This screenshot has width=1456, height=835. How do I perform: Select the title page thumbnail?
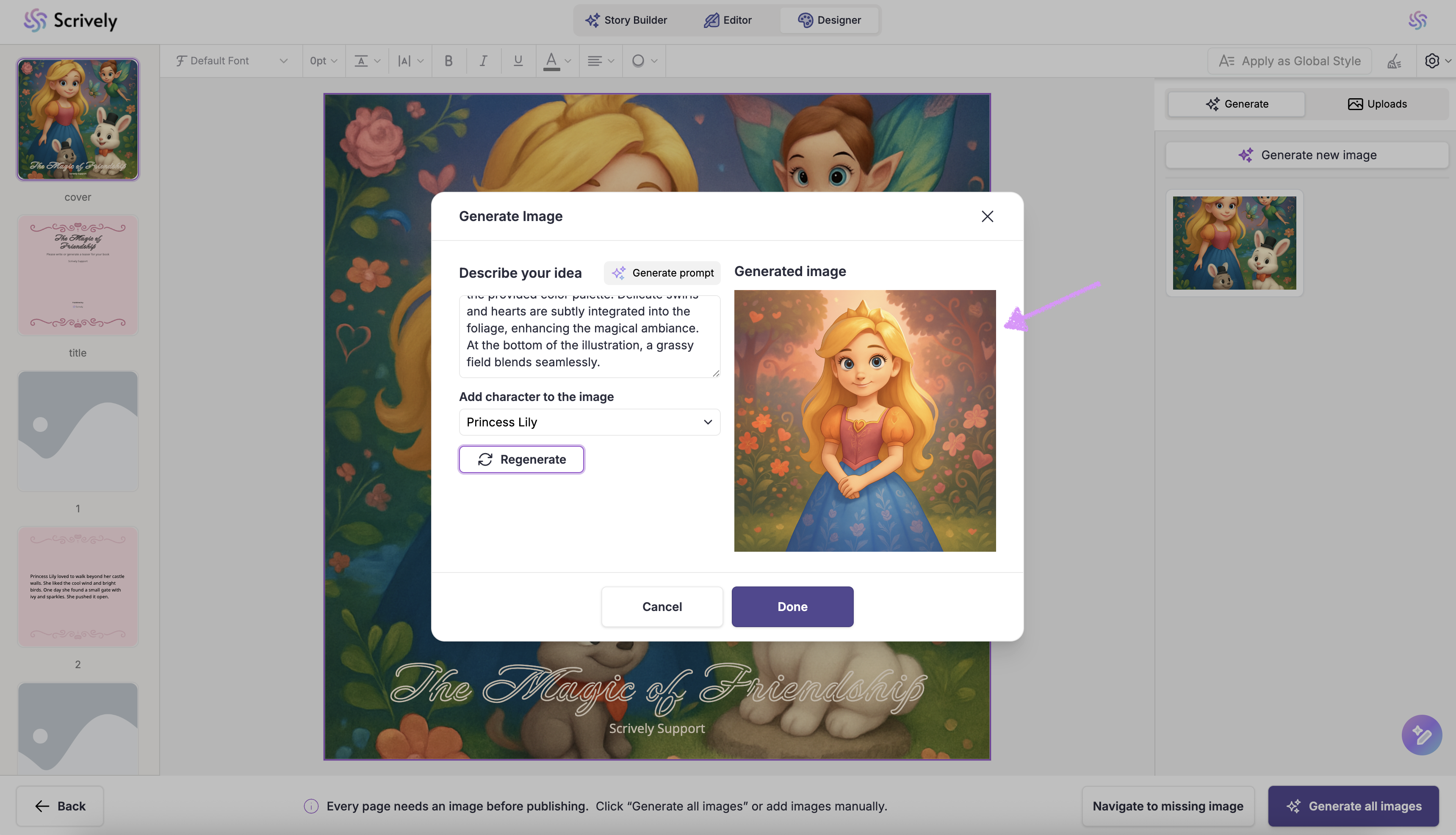click(78, 275)
